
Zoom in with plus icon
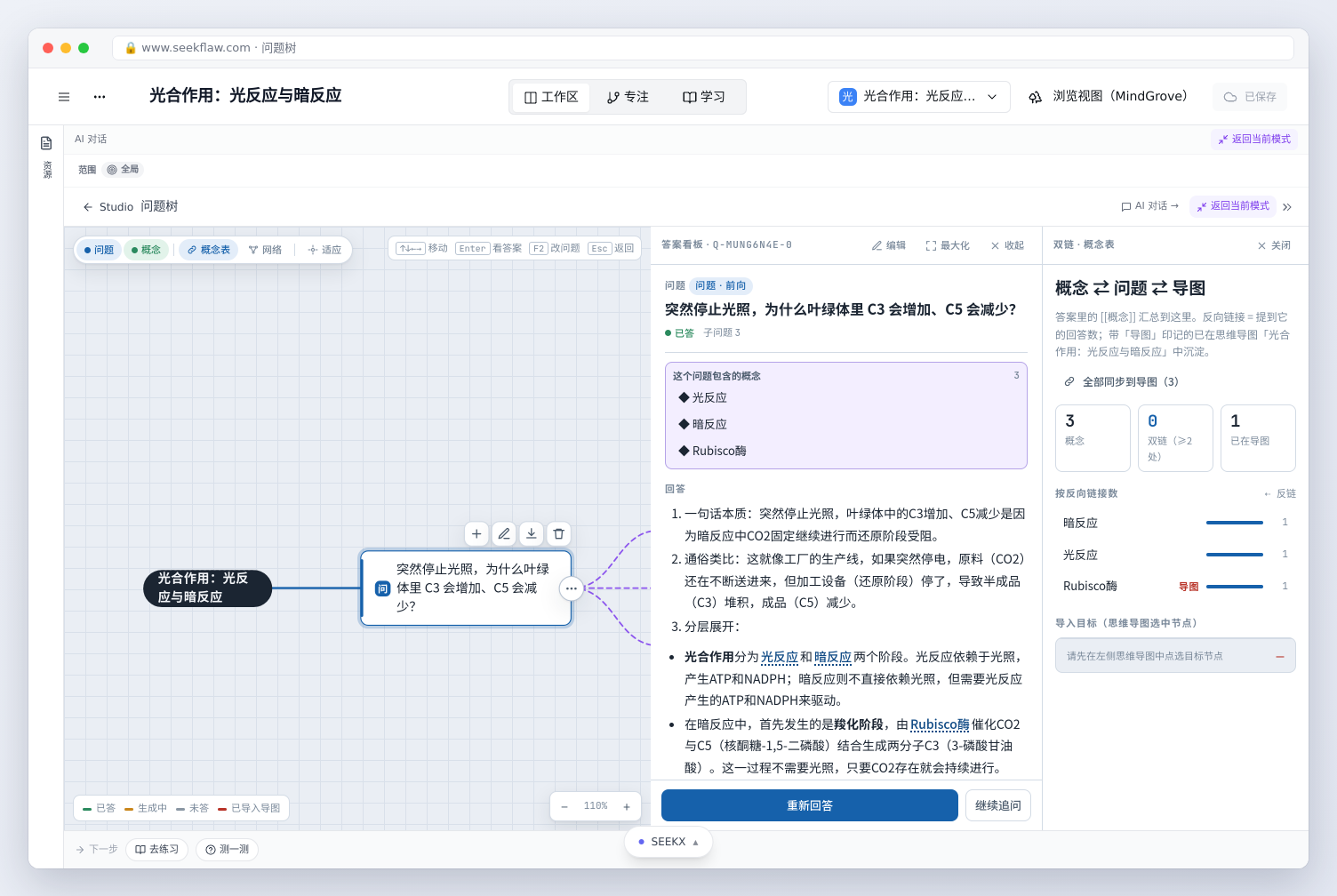click(x=627, y=807)
